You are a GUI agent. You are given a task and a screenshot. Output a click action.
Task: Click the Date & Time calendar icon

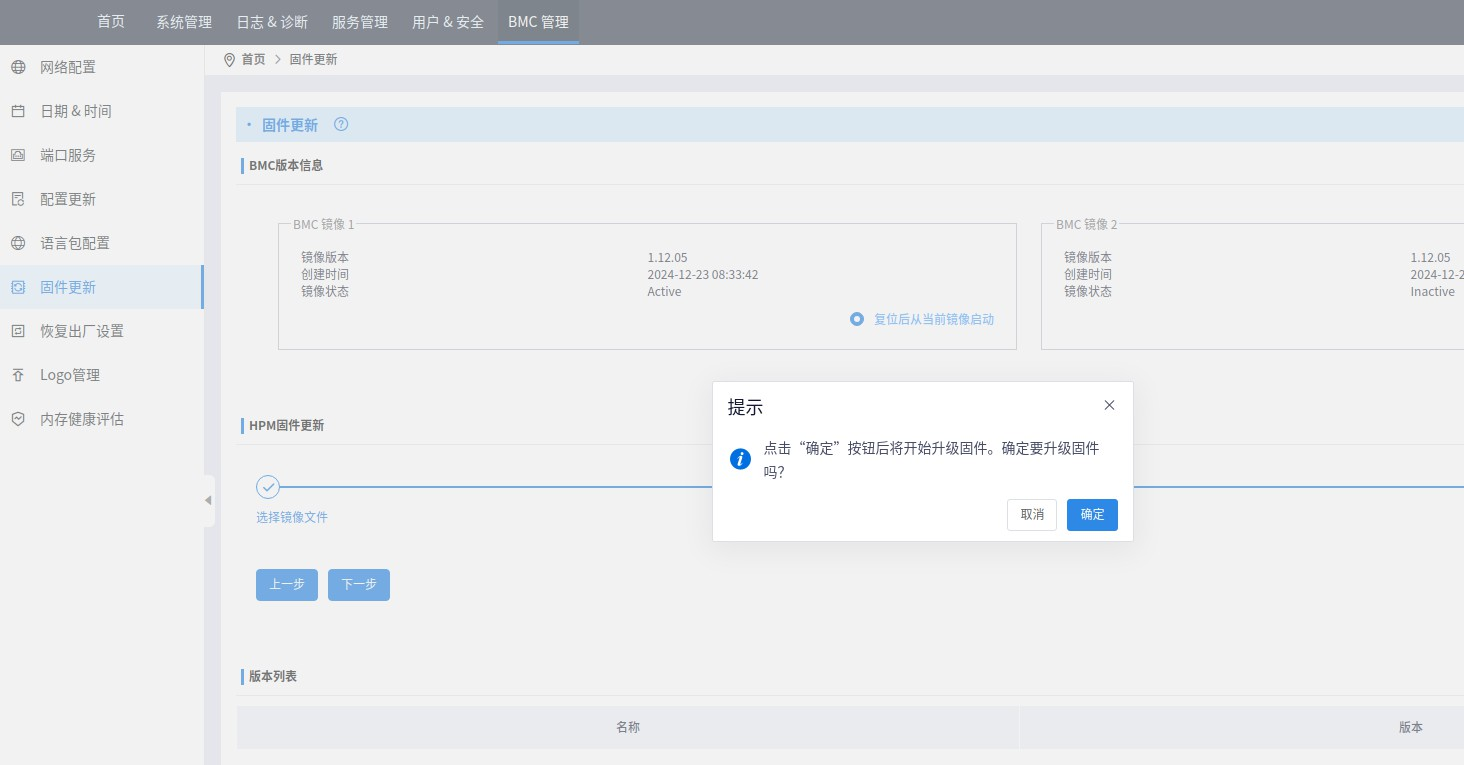(x=18, y=111)
